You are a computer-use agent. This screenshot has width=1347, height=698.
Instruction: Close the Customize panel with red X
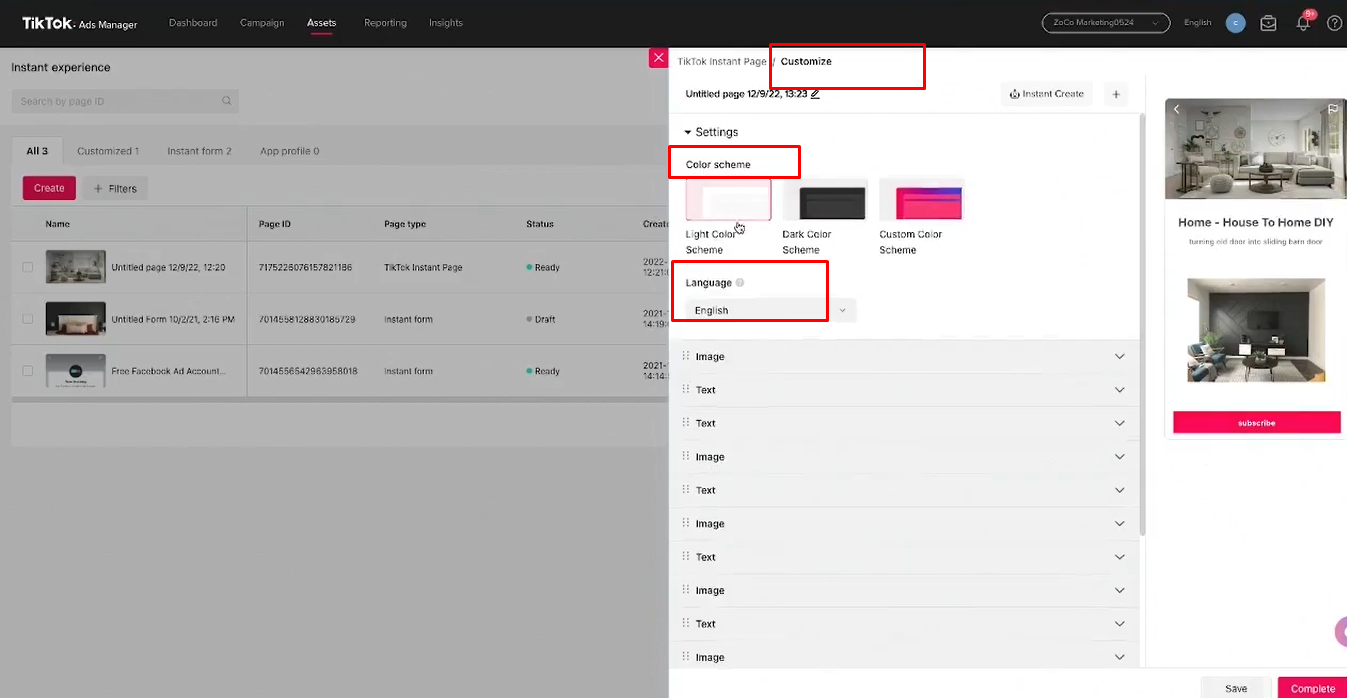tap(658, 58)
